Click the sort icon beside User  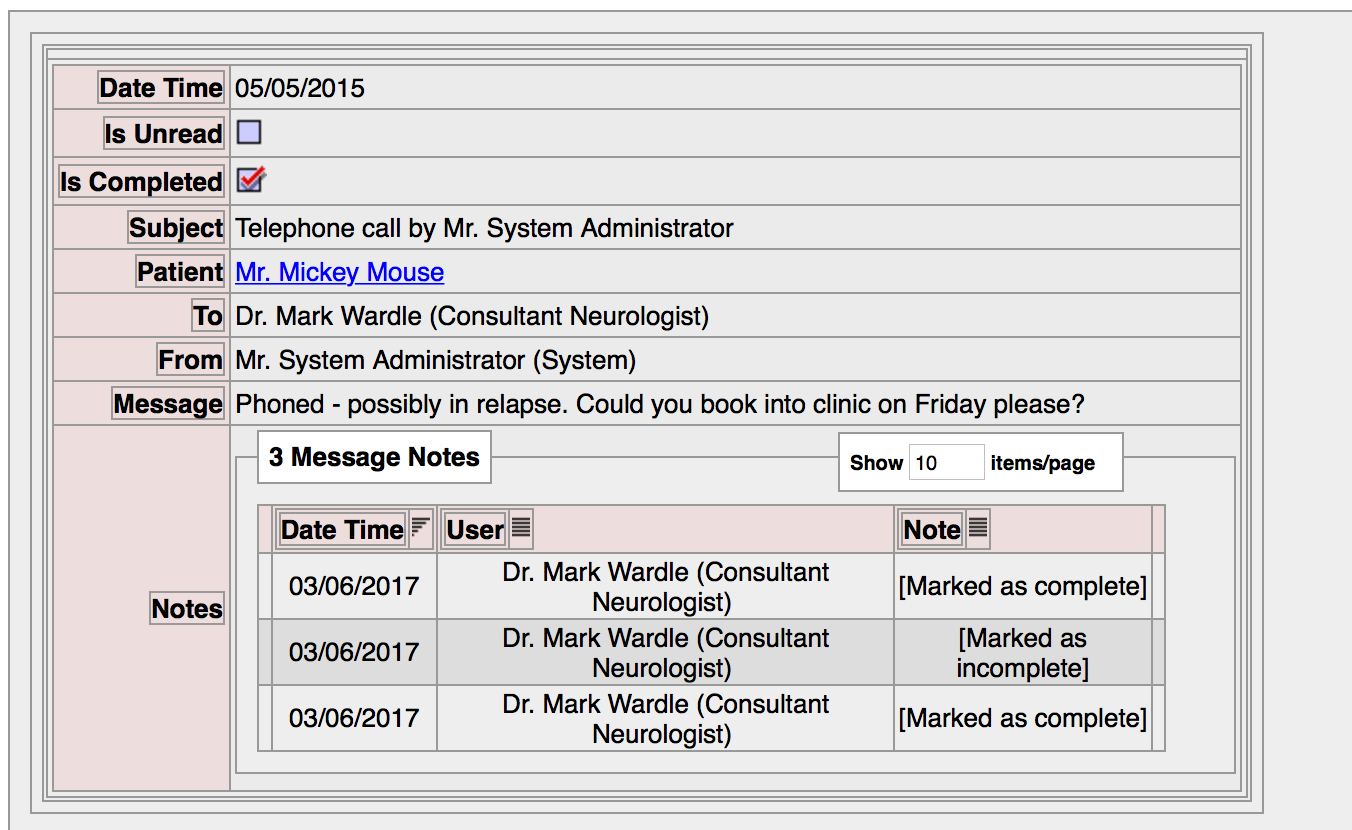[x=521, y=528]
